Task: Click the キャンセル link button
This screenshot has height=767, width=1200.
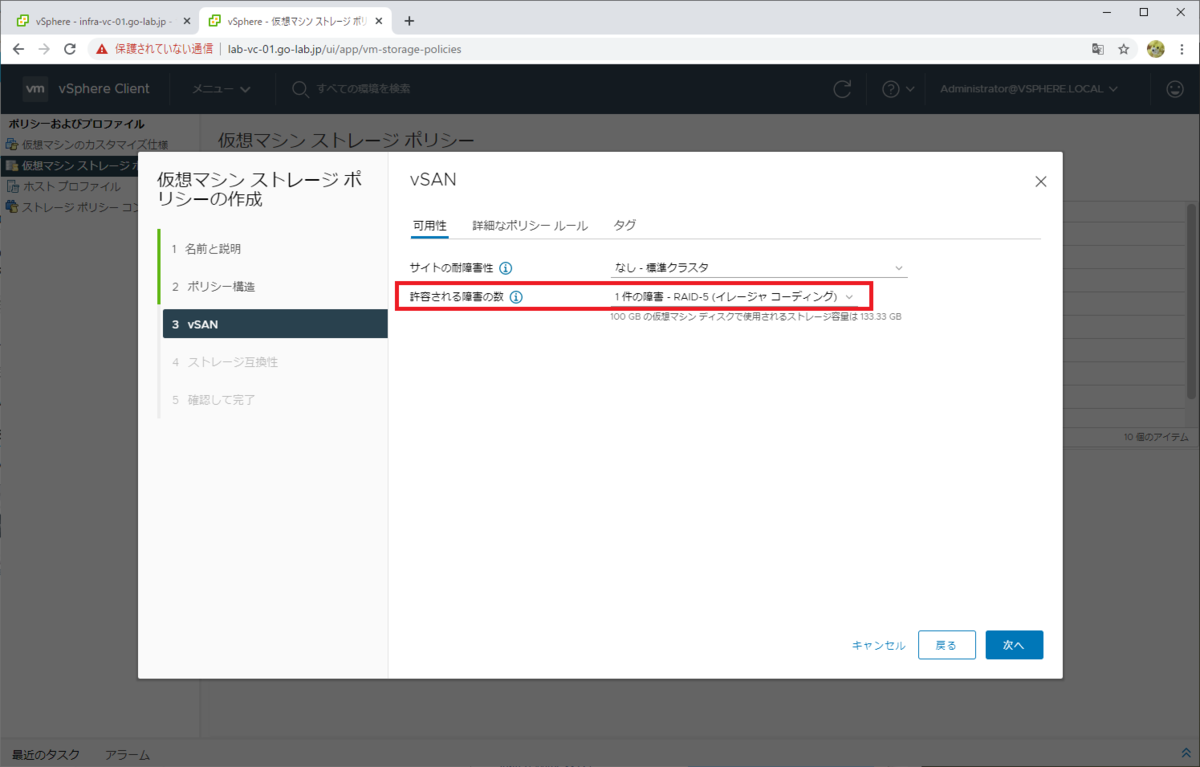Action: point(878,645)
